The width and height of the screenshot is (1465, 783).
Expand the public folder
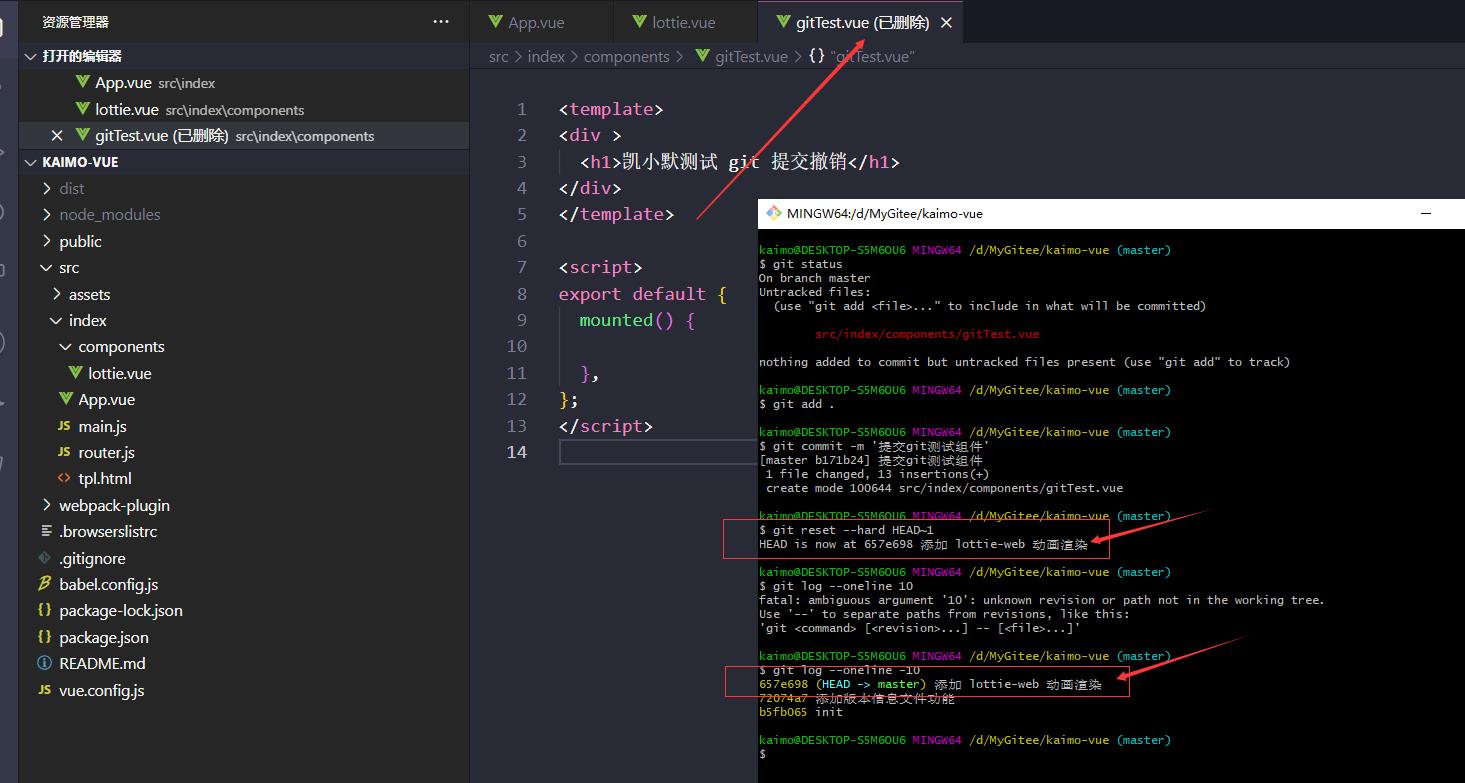tap(244, 241)
